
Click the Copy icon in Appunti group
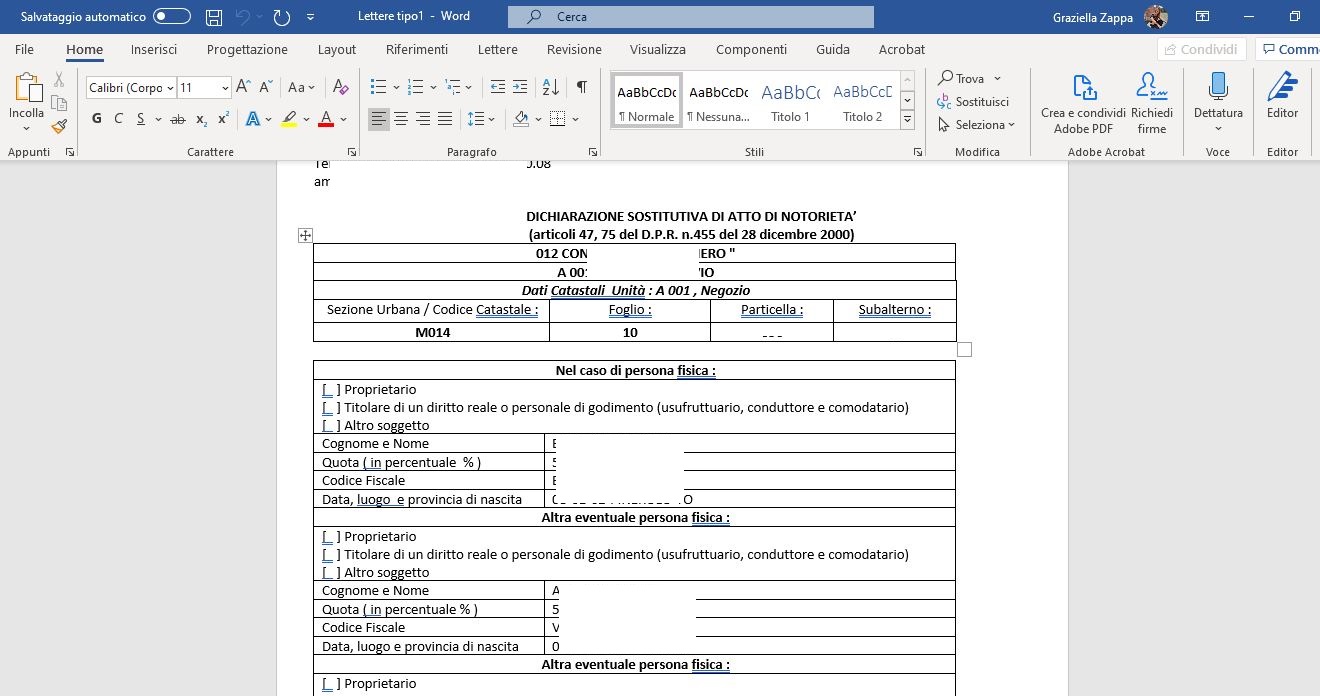coord(59,103)
